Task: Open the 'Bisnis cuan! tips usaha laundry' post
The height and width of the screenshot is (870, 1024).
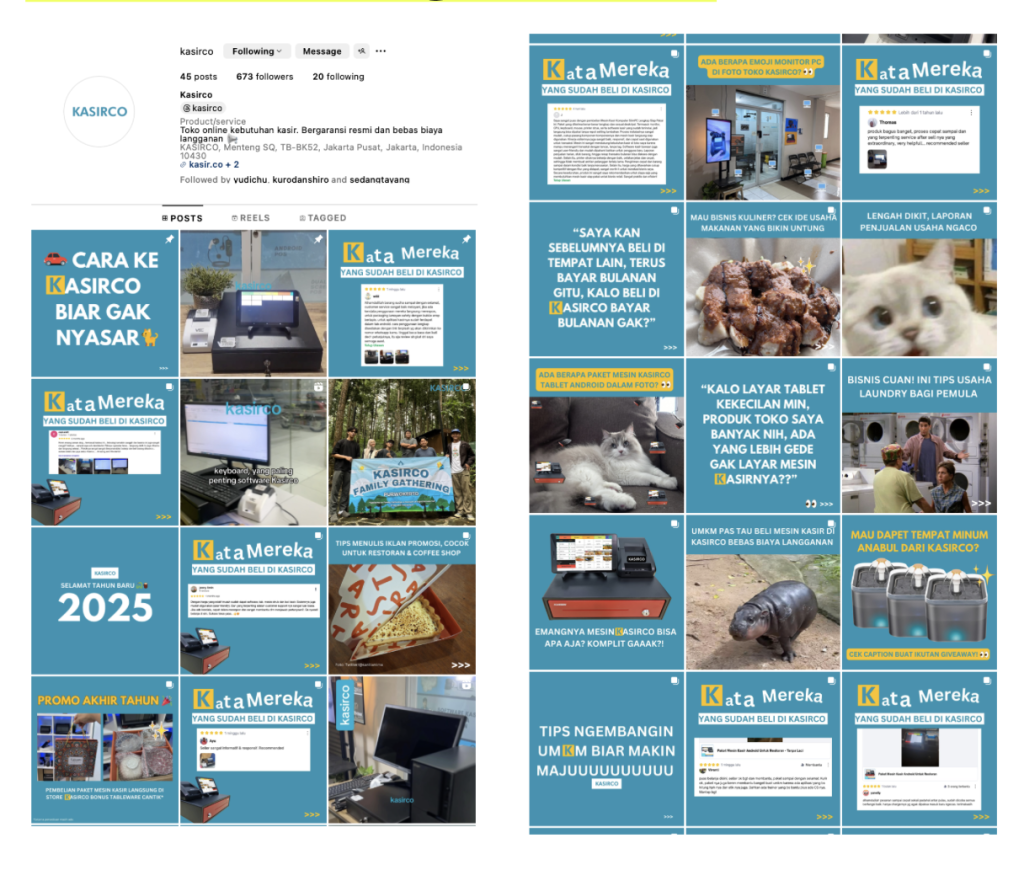Action: tap(920, 436)
